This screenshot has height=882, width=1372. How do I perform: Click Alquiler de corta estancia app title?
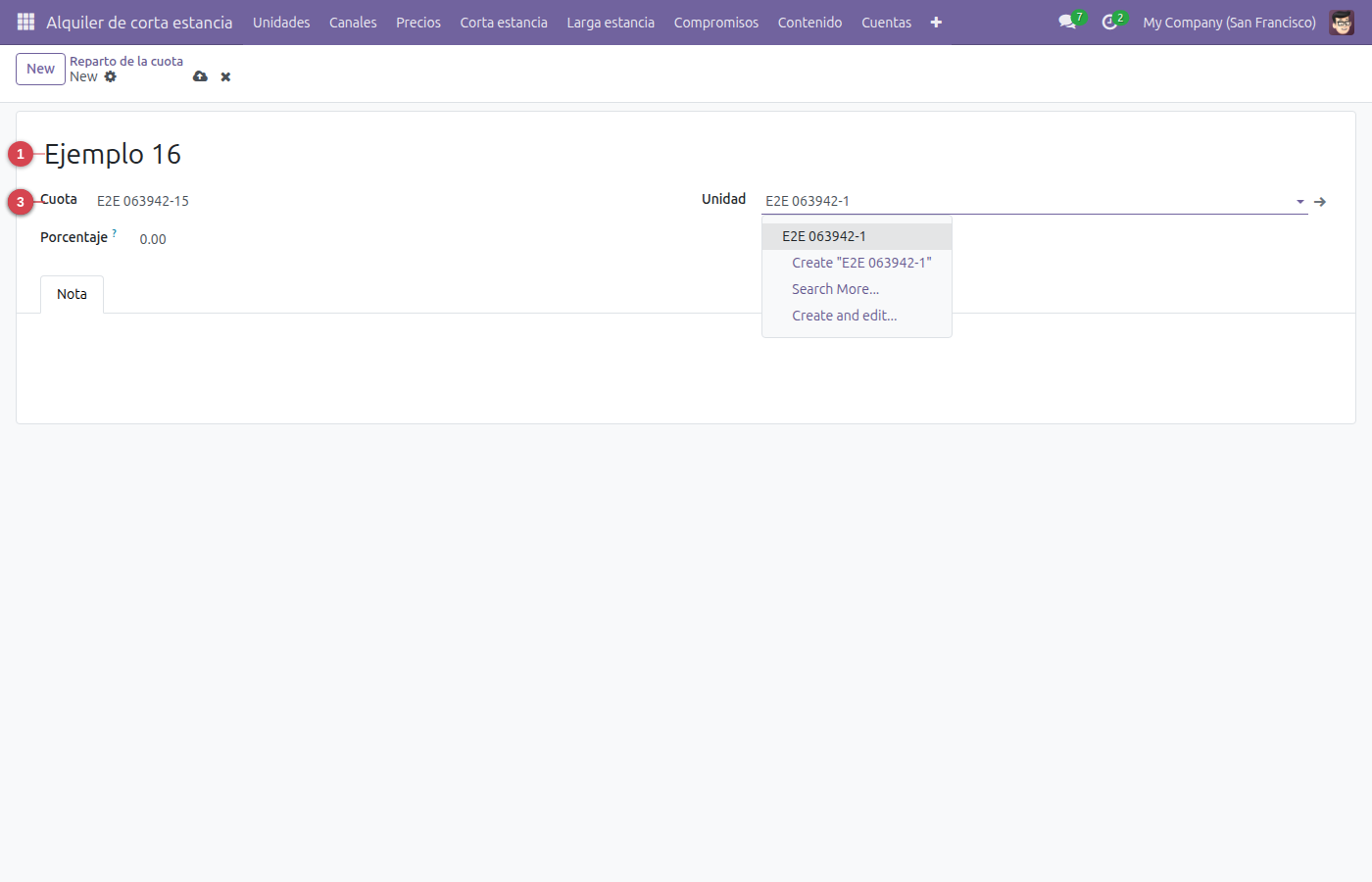139,22
